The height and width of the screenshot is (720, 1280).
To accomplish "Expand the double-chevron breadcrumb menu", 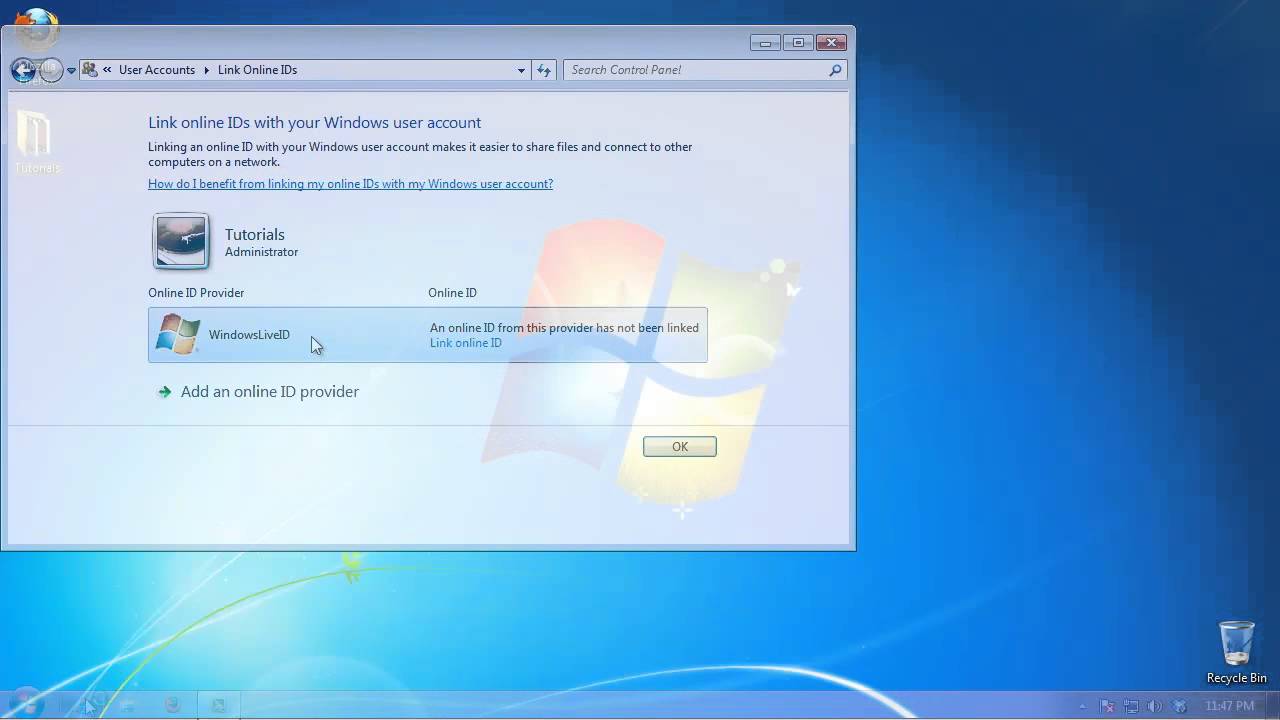I will [107, 70].
